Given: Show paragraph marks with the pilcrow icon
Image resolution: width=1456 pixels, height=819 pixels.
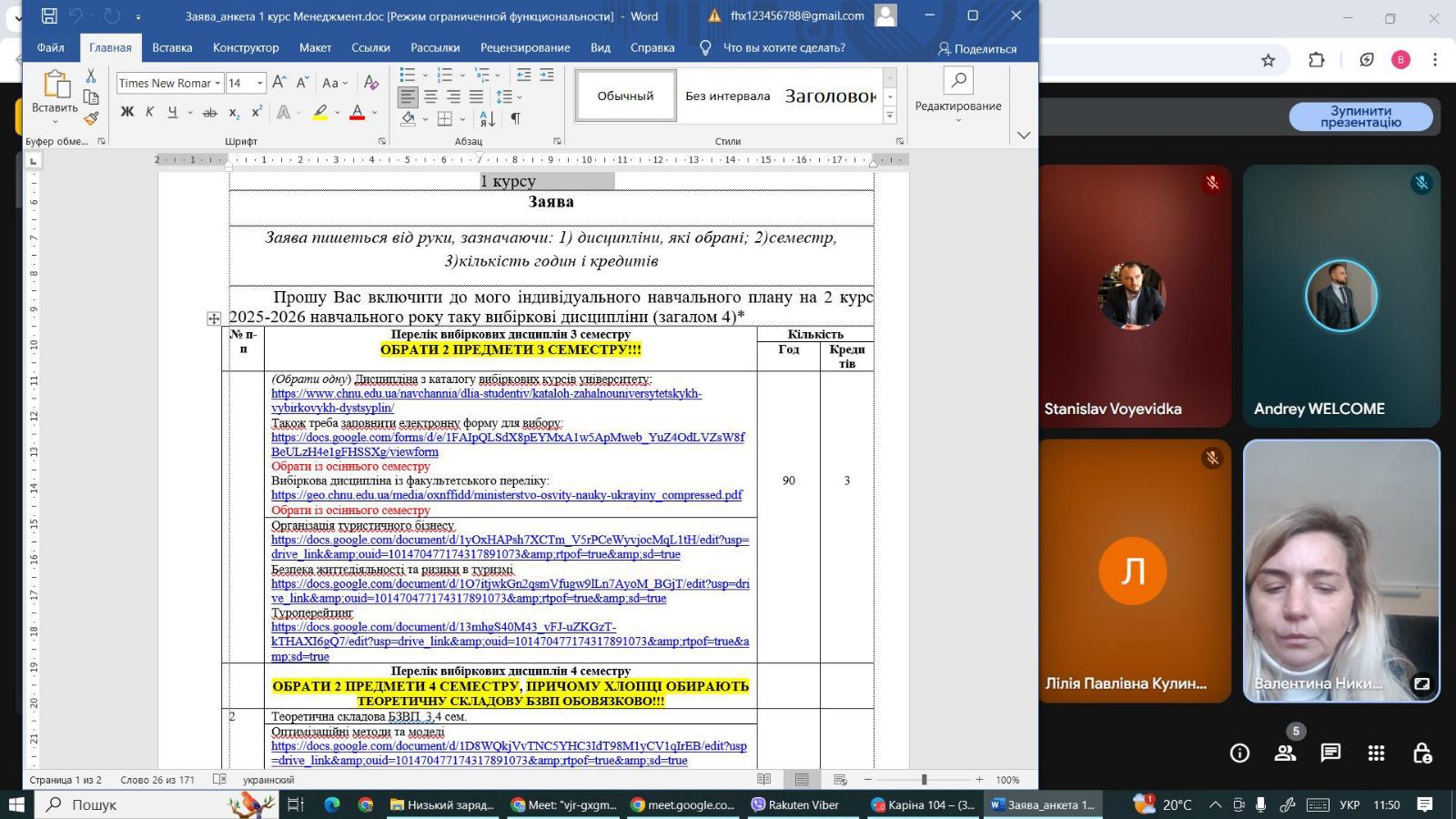Looking at the screenshot, I should [515, 118].
